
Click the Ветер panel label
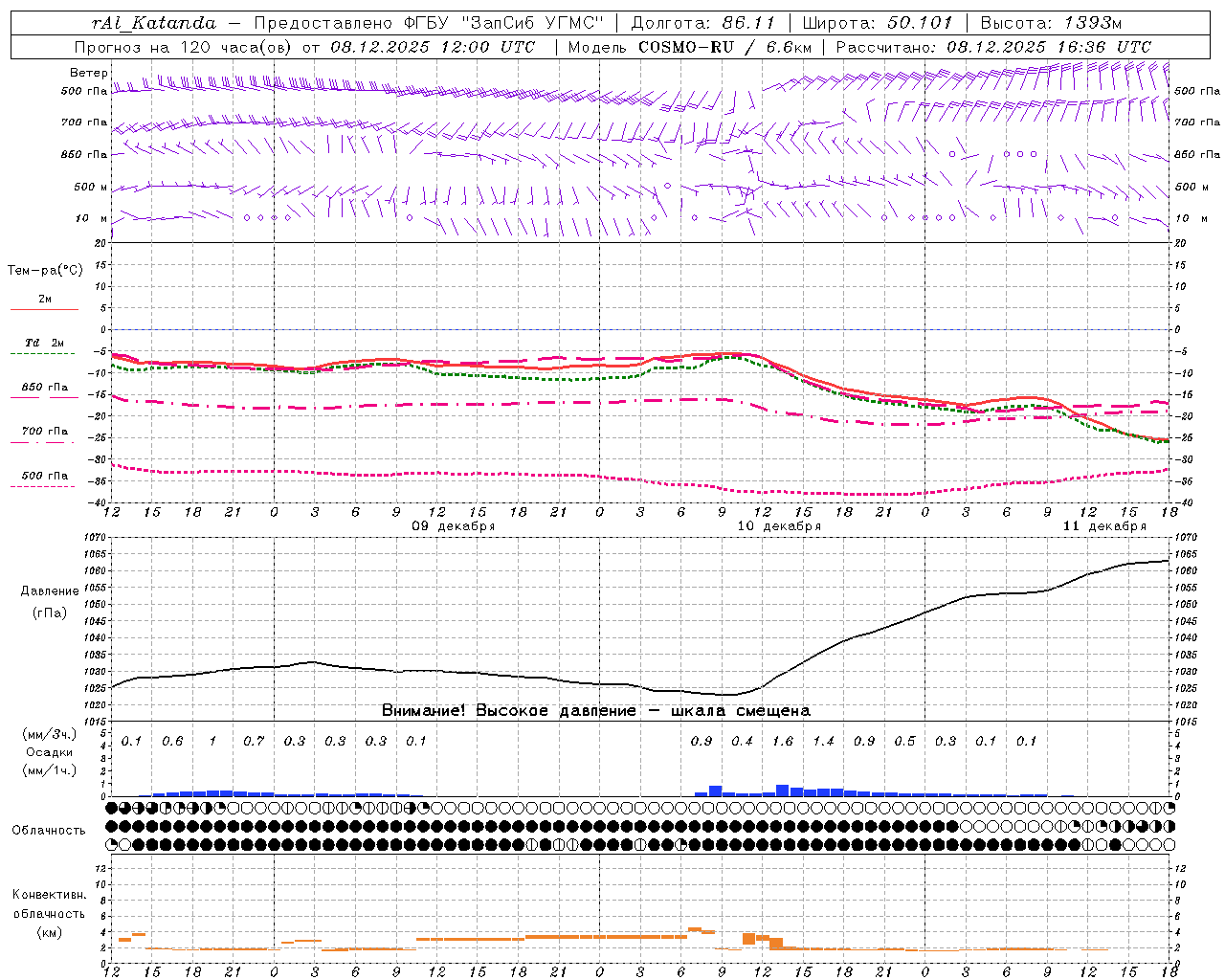click(89, 73)
